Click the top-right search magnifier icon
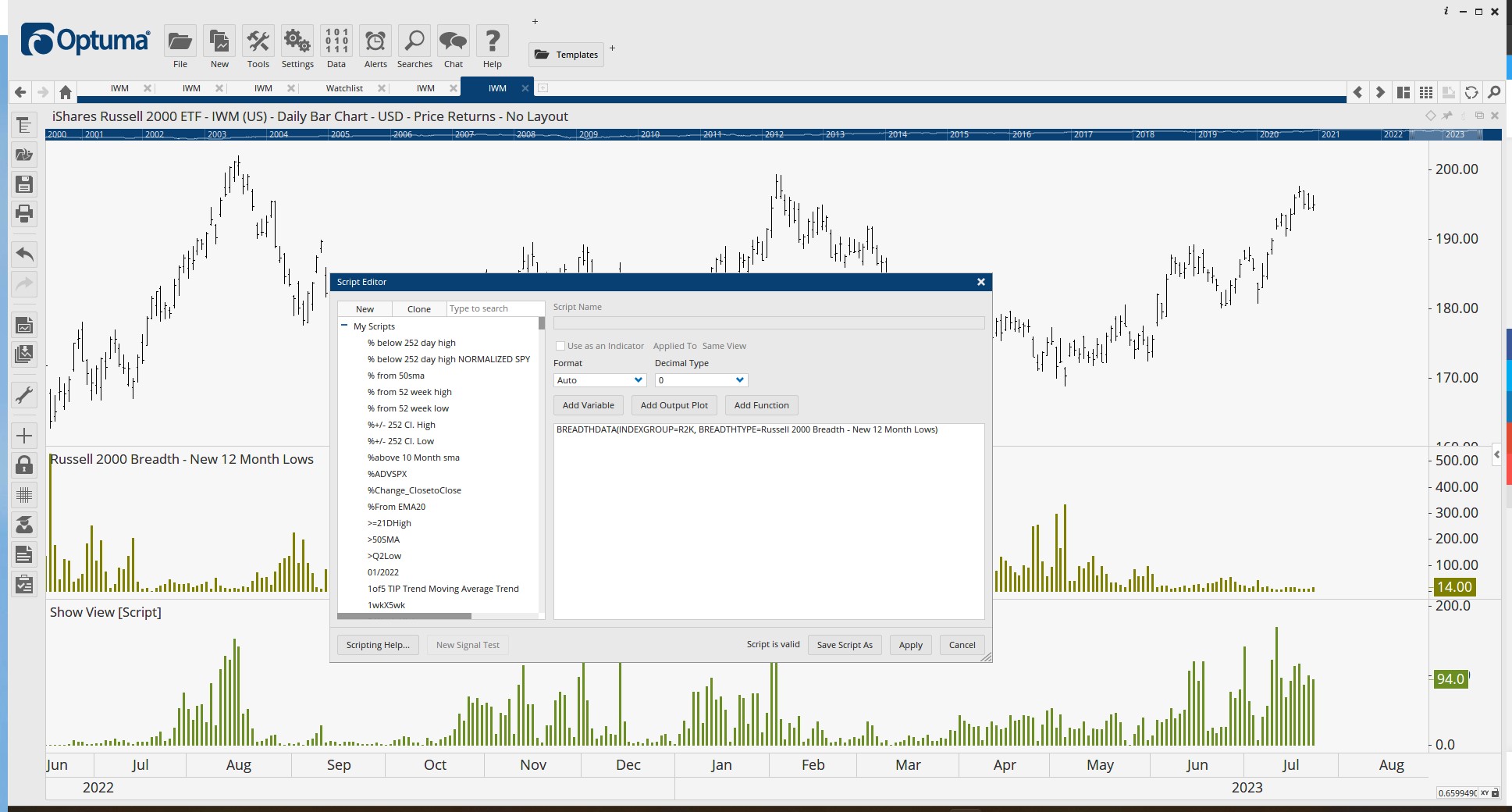Viewport: 1512px width, 812px height. click(1494, 92)
